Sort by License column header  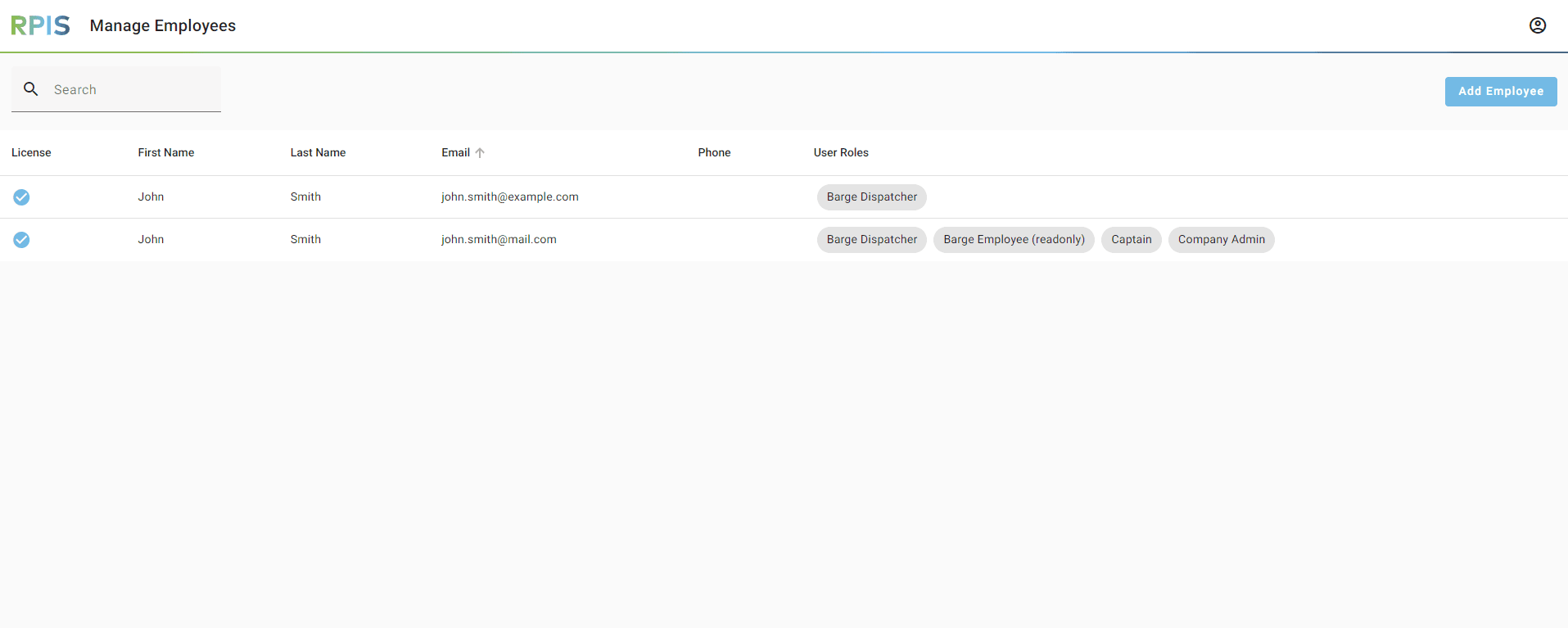[31, 153]
